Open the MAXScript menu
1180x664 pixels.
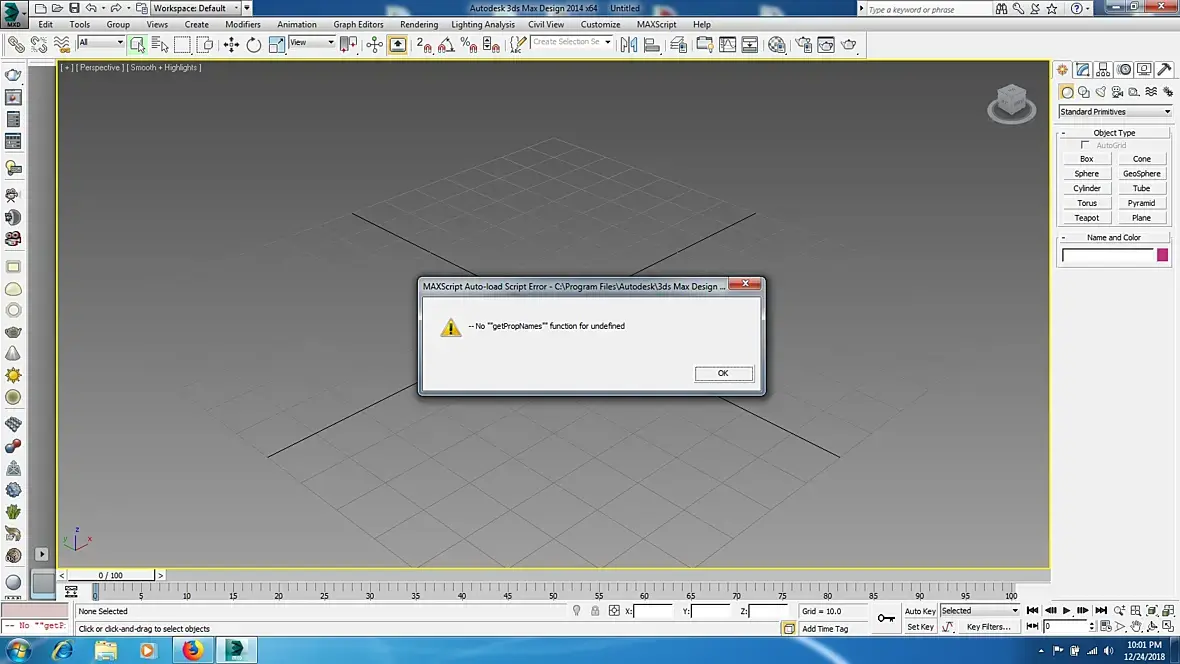656,25
